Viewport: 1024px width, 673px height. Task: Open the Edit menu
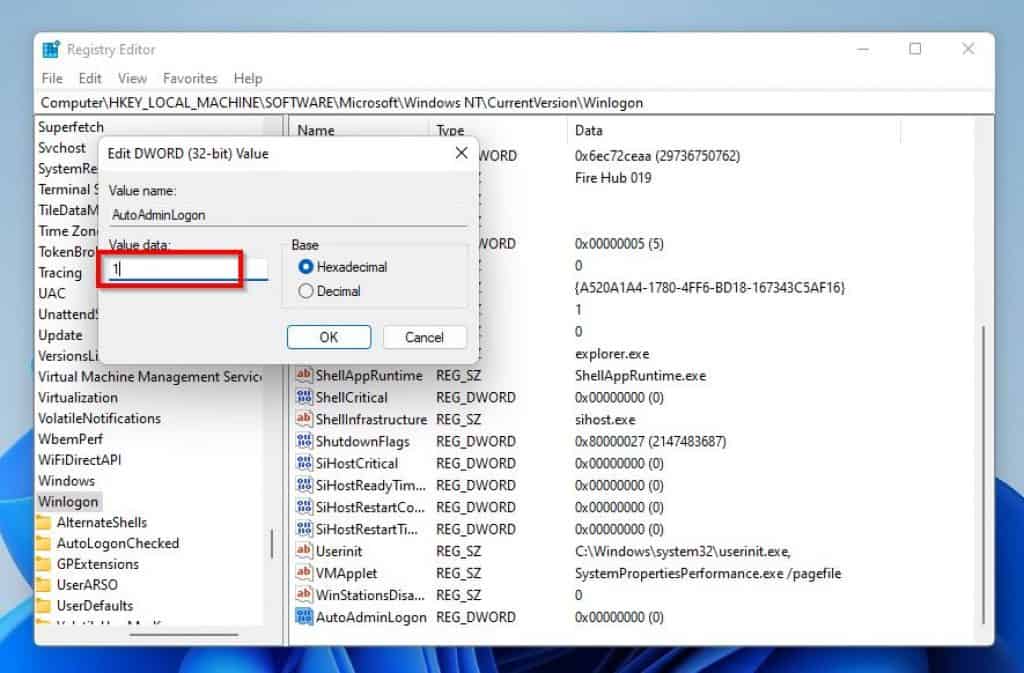pyautogui.click(x=90, y=78)
